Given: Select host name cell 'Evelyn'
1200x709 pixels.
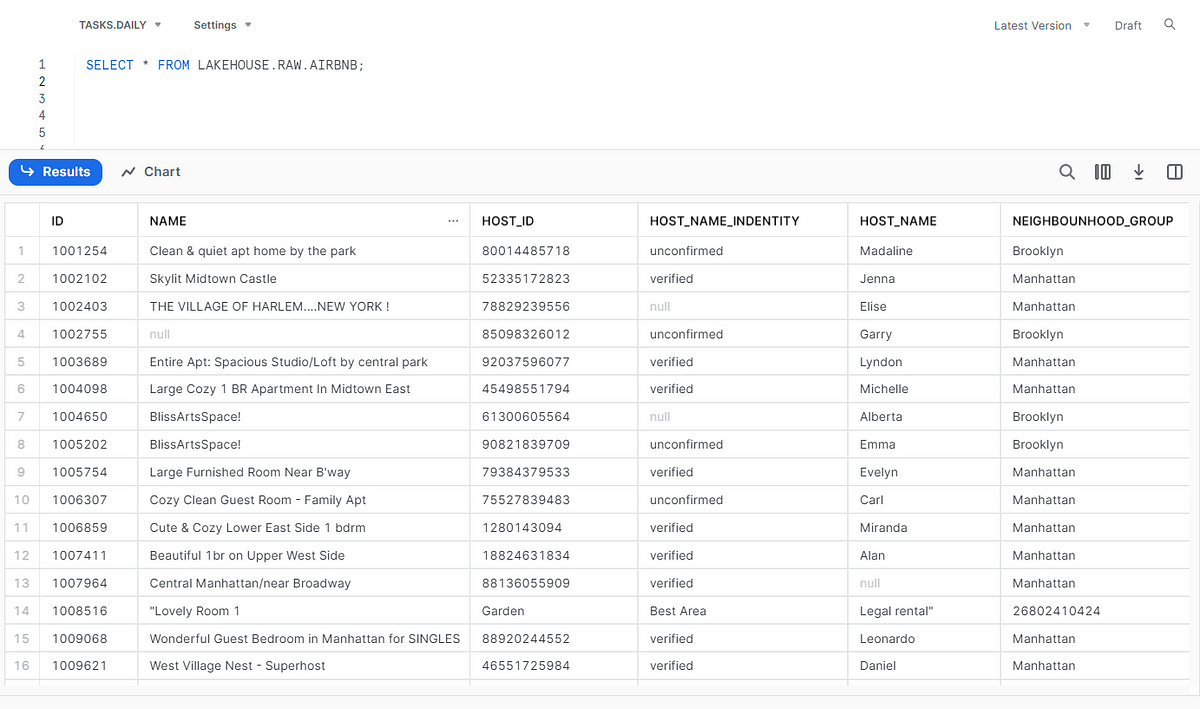Looking at the screenshot, I should tap(923, 472).
